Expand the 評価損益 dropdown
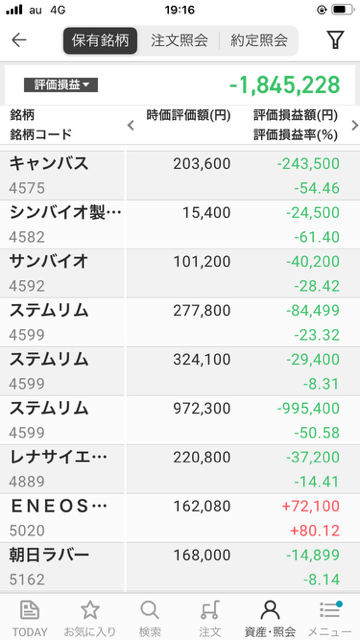This screenshot has width=360, height=640. tap(61, 85)
